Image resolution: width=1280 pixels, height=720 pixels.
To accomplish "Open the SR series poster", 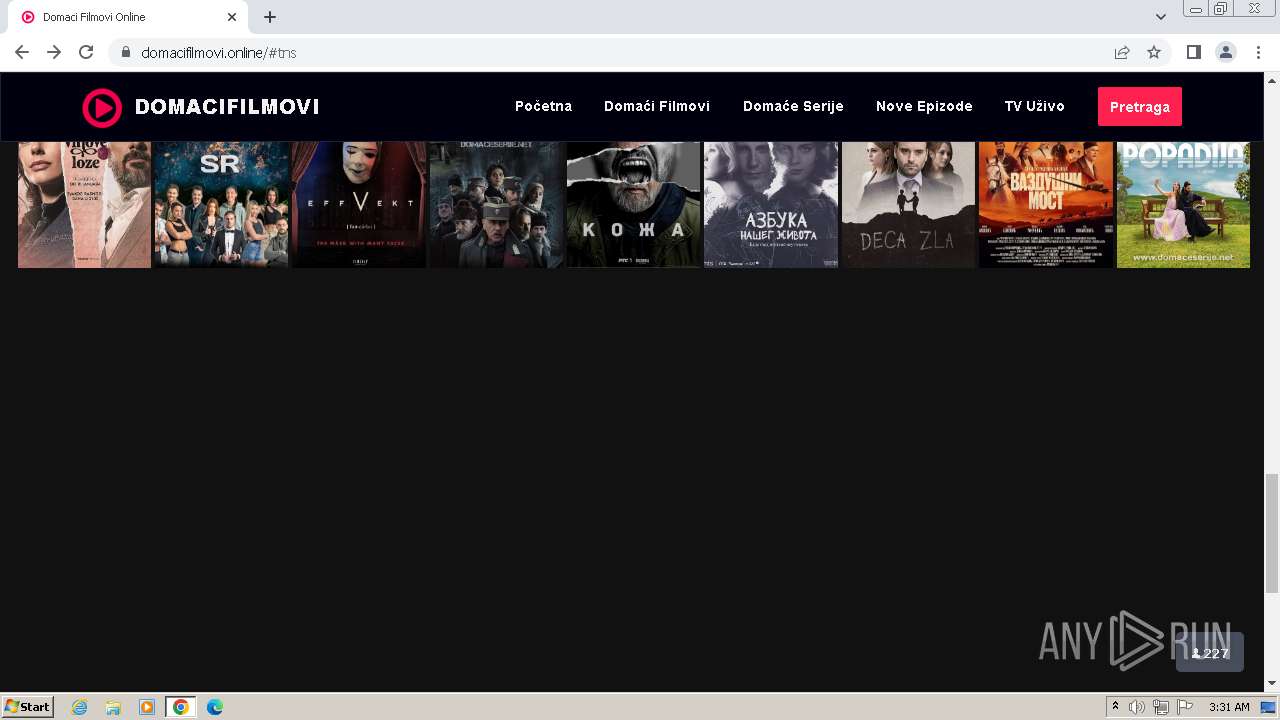I will tap(221, 204).
